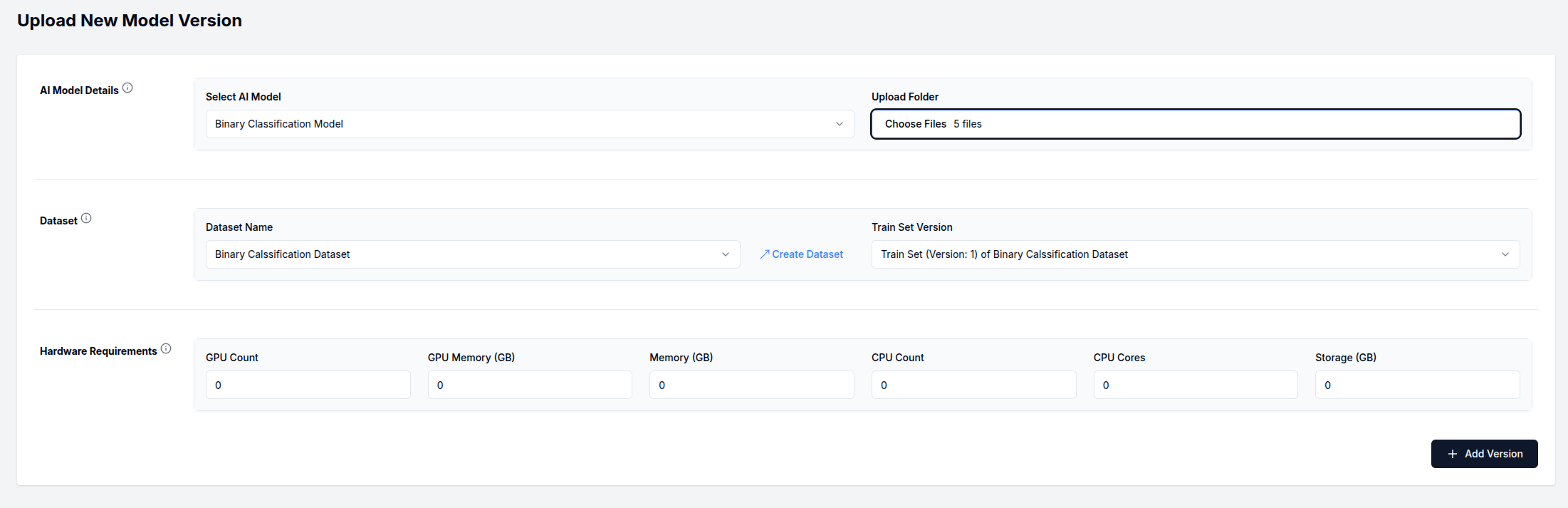The height and width of the screenshot is (508, 1568).
Task: Focus the GPU Memory (GB) input field
Action: click(530, 385)
